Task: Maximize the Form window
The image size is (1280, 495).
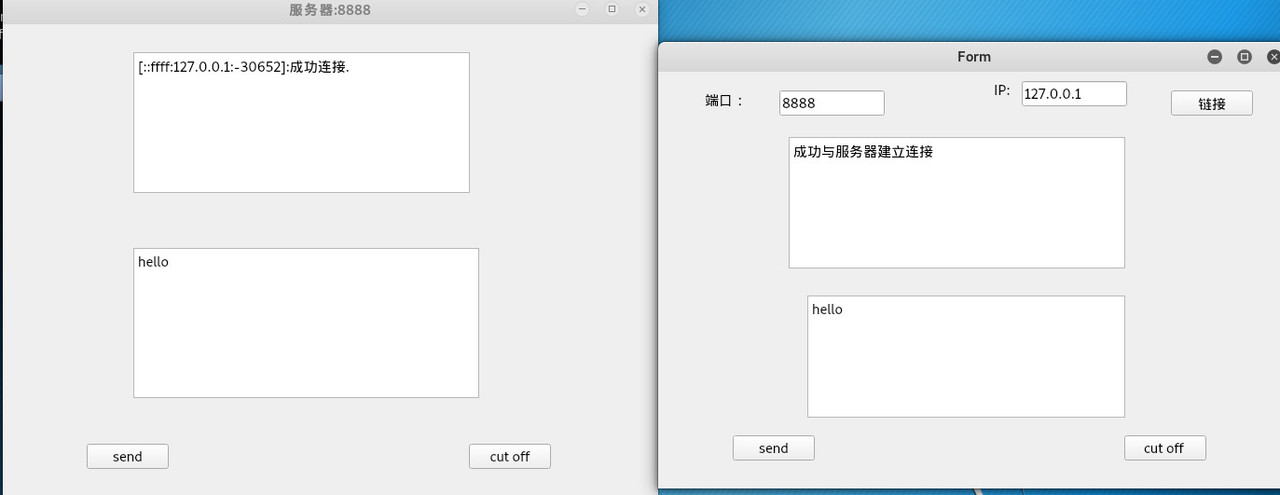Action: click(1244, 57)
